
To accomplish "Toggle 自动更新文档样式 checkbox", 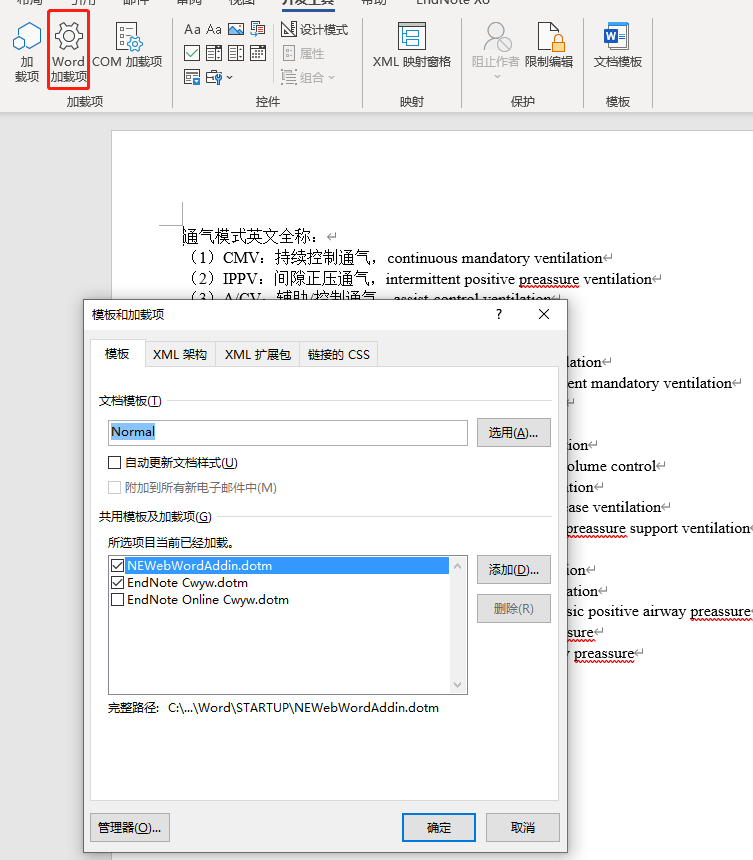I will coord(115,462).
